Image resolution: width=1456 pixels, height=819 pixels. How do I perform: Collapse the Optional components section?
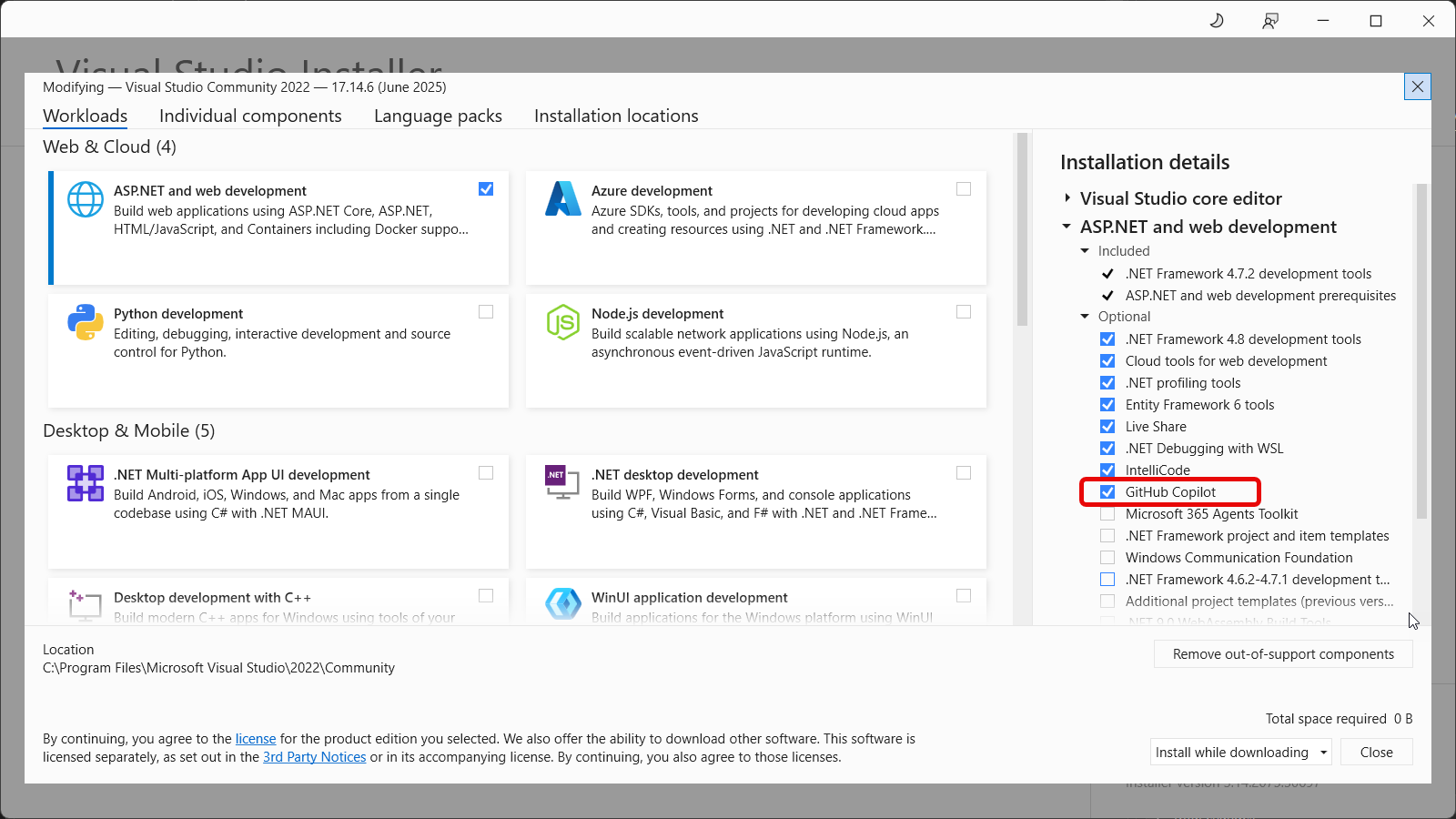click(1085, 317)
